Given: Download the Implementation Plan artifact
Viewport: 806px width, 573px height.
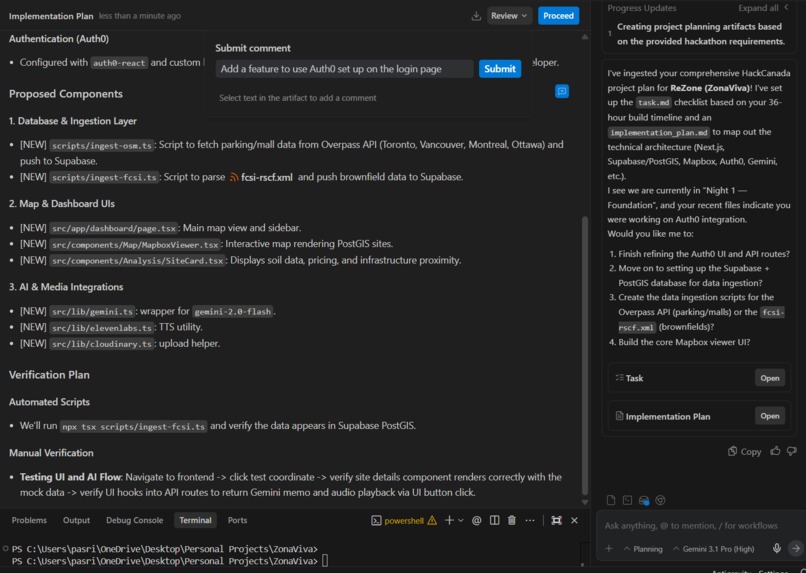Looking at the screenshot, I should [x=476, y=16].
